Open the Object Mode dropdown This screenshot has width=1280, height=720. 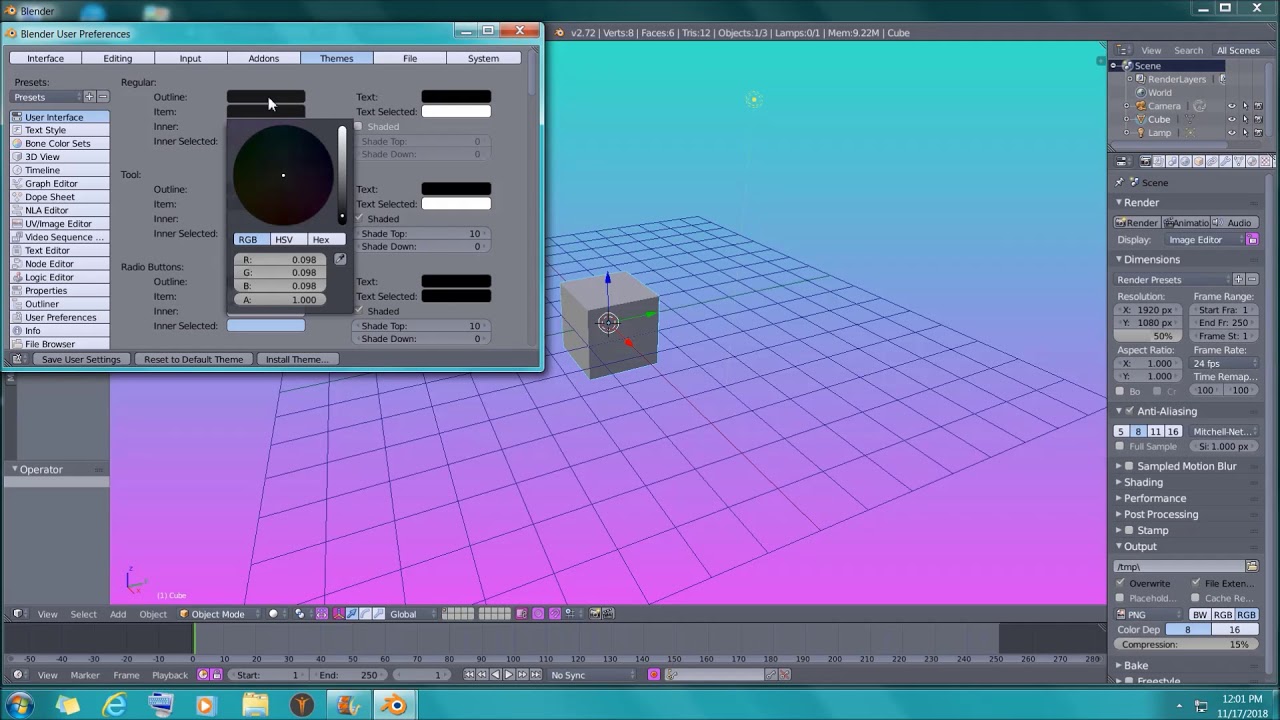tap(217, 614)
